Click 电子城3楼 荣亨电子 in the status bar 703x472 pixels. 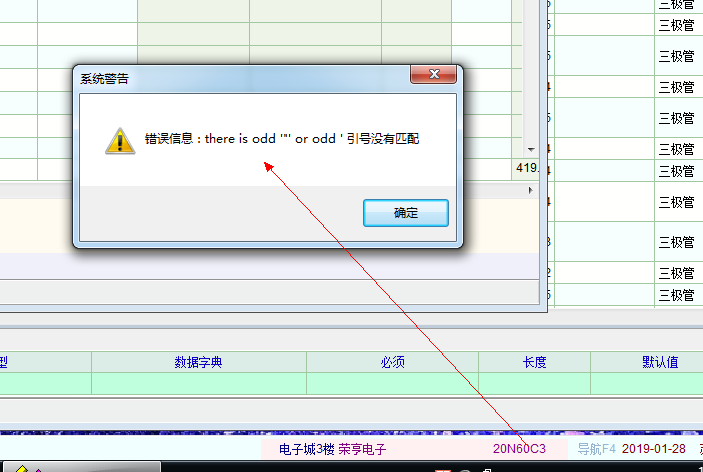coord(332,449)
